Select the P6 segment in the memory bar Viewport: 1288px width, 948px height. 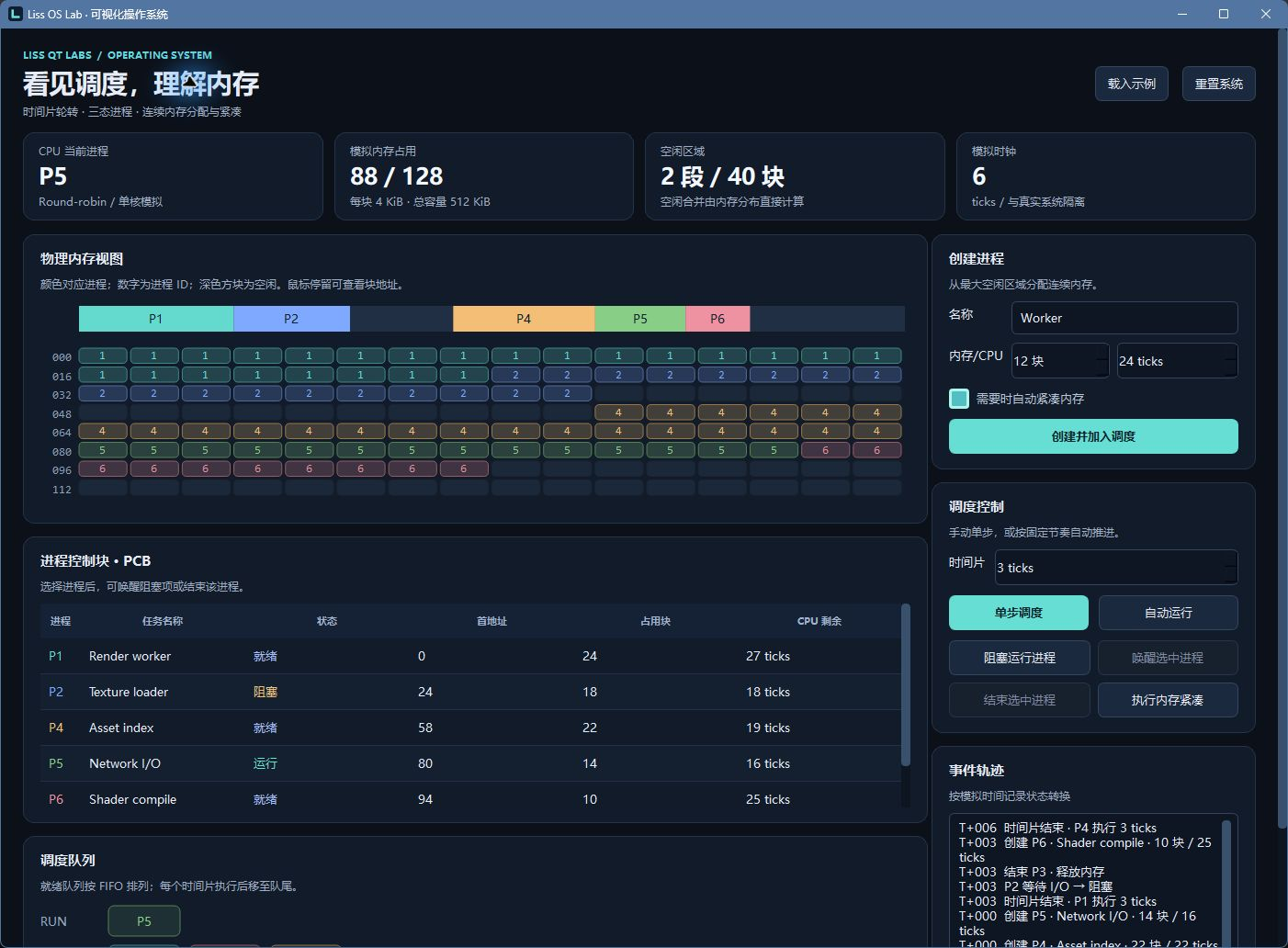click(717, 319)
